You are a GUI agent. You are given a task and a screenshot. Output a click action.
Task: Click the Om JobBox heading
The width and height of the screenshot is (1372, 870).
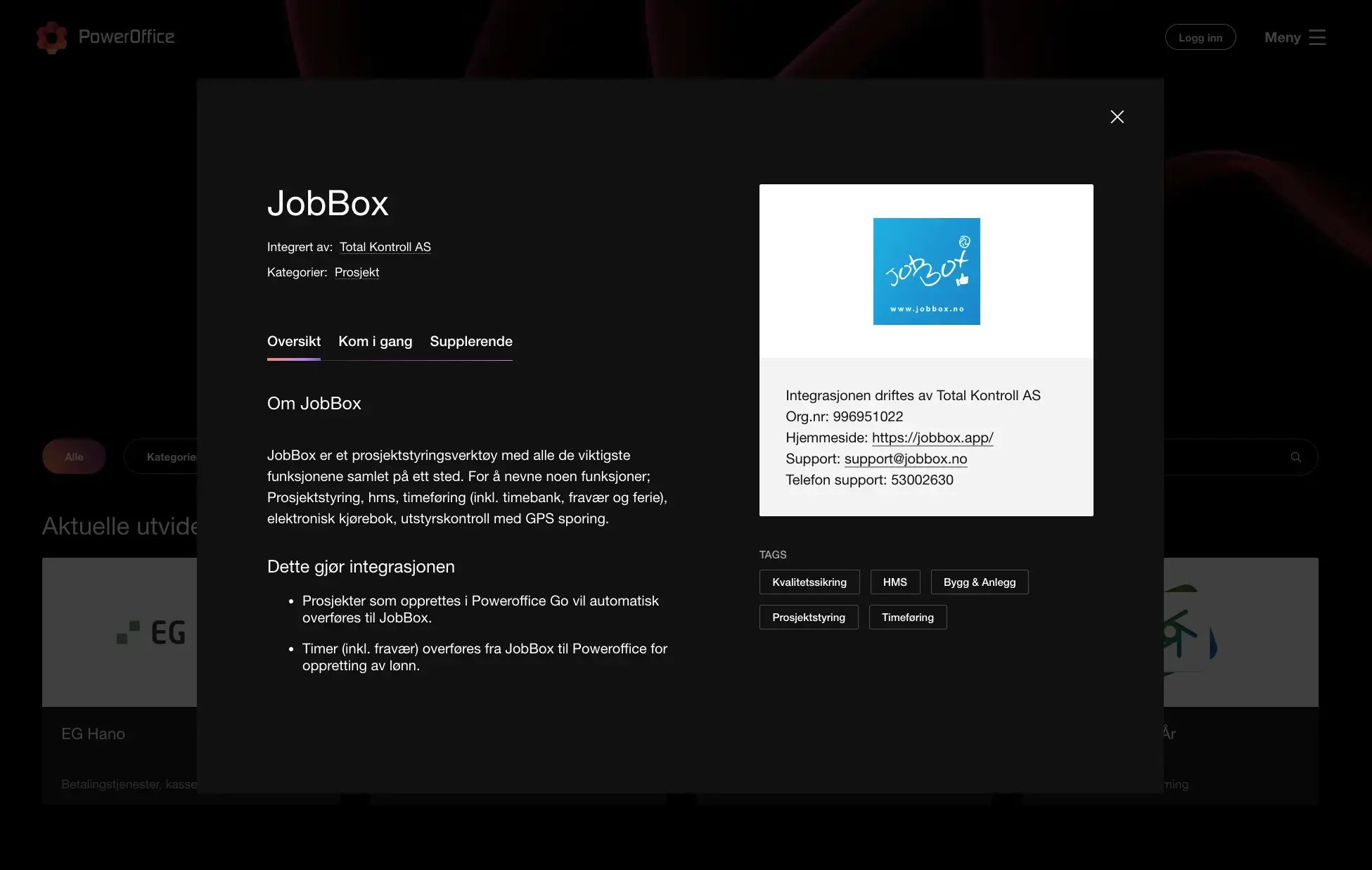point(314,403)
